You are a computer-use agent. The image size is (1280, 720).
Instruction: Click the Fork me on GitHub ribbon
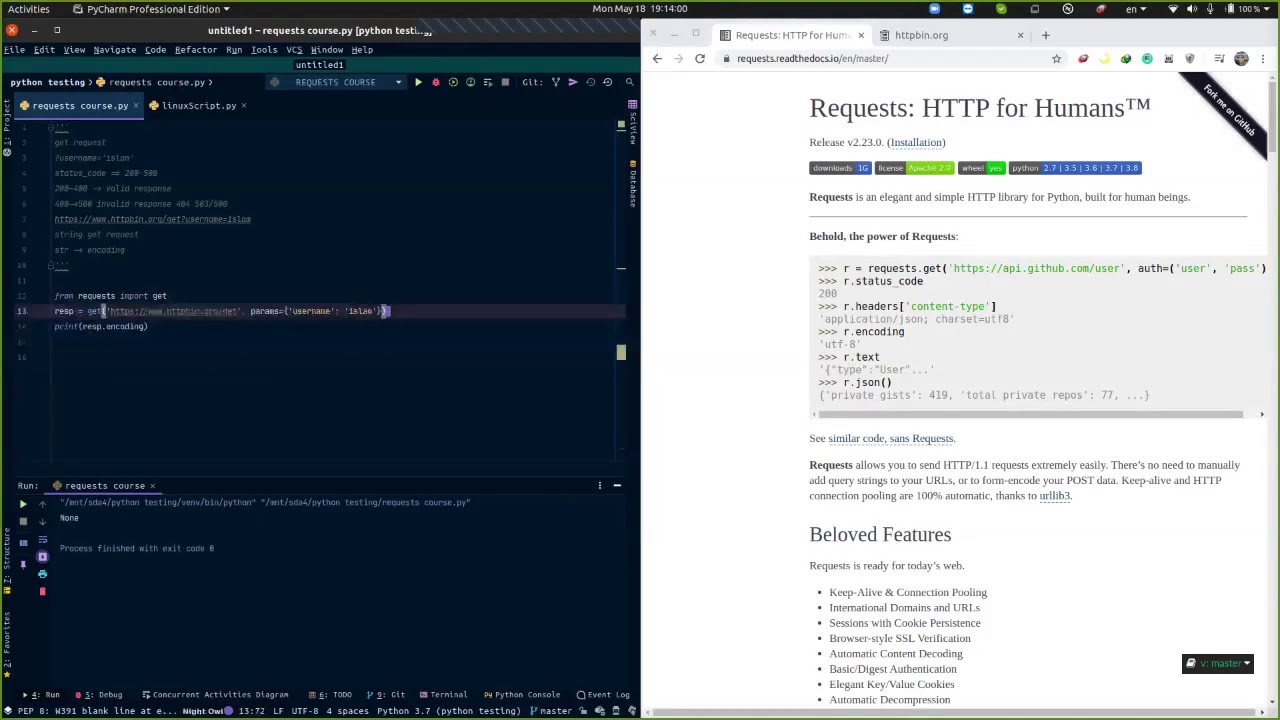tap(1228, 111)
